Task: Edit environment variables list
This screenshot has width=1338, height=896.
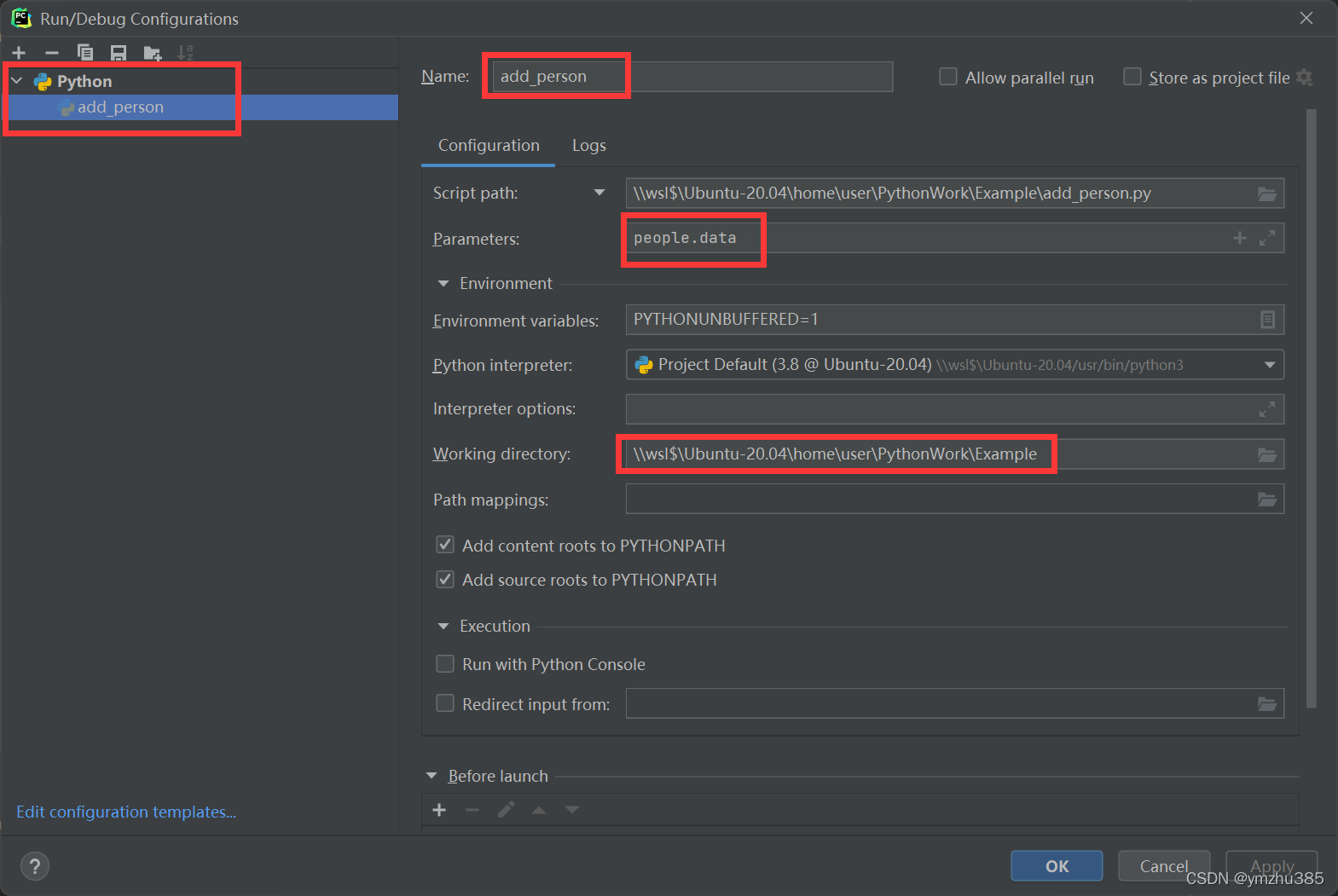Action: tap(1267, 320)
